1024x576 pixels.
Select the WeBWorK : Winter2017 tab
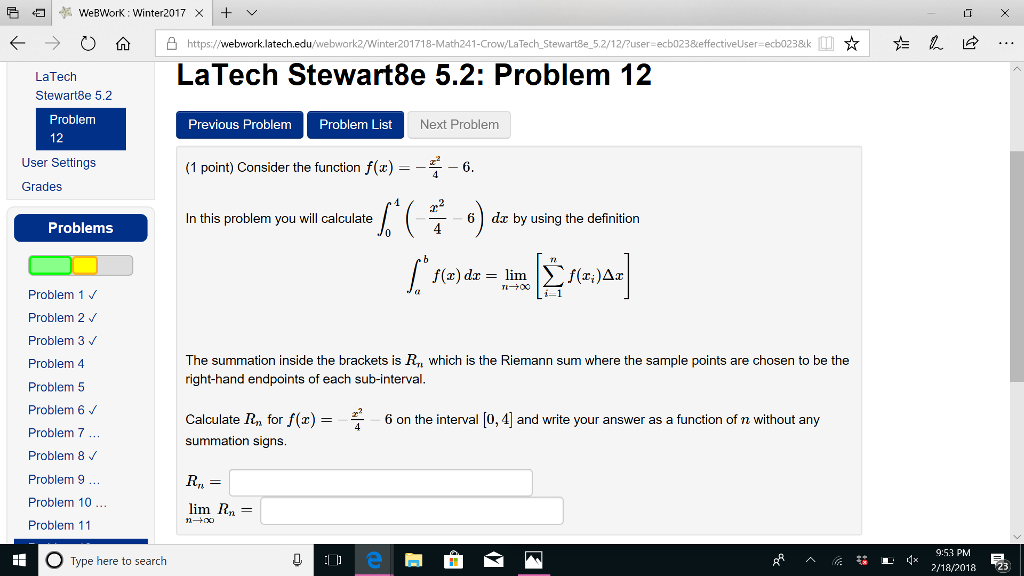click(x=131, y=13)
